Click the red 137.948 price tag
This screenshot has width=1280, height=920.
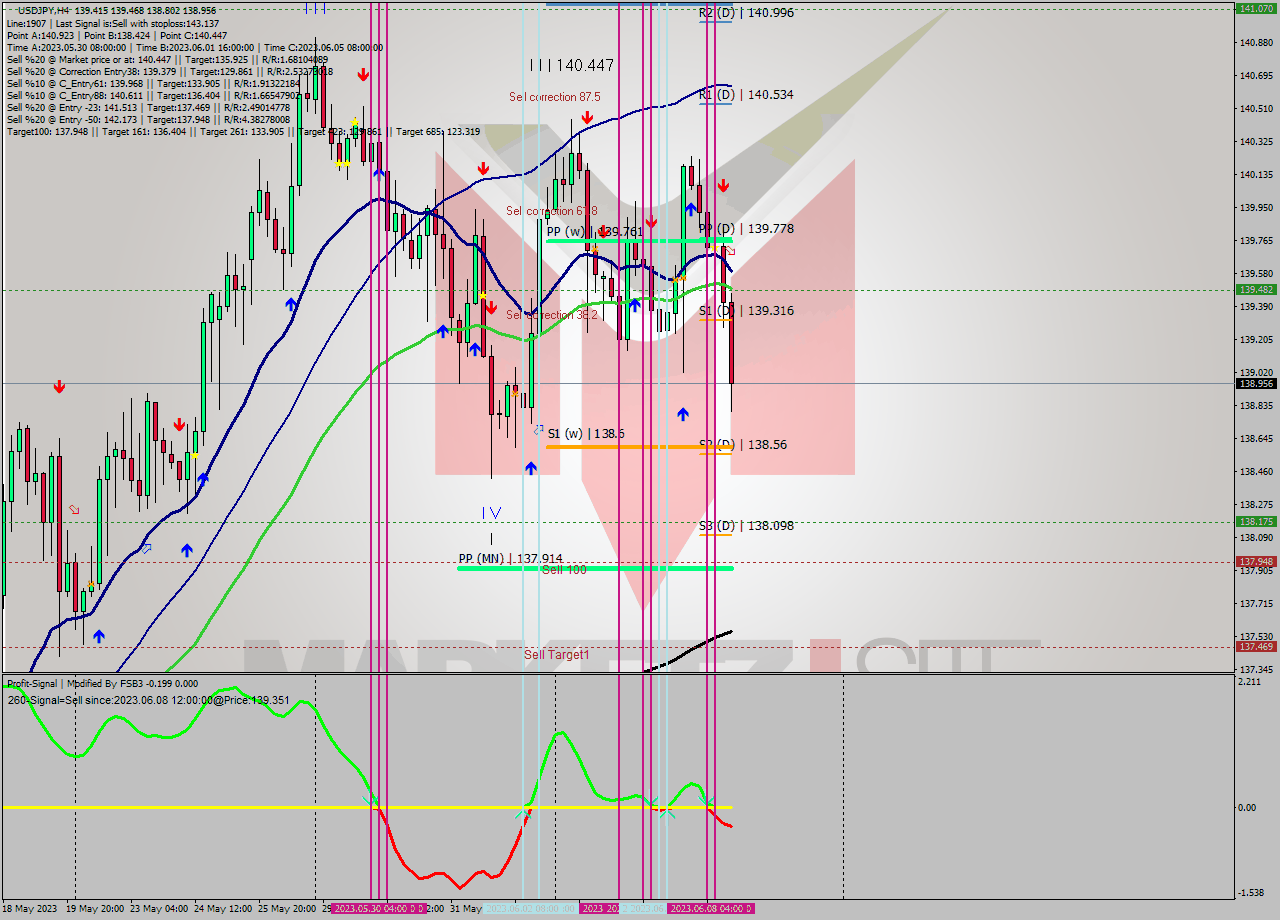[1256, 561]
